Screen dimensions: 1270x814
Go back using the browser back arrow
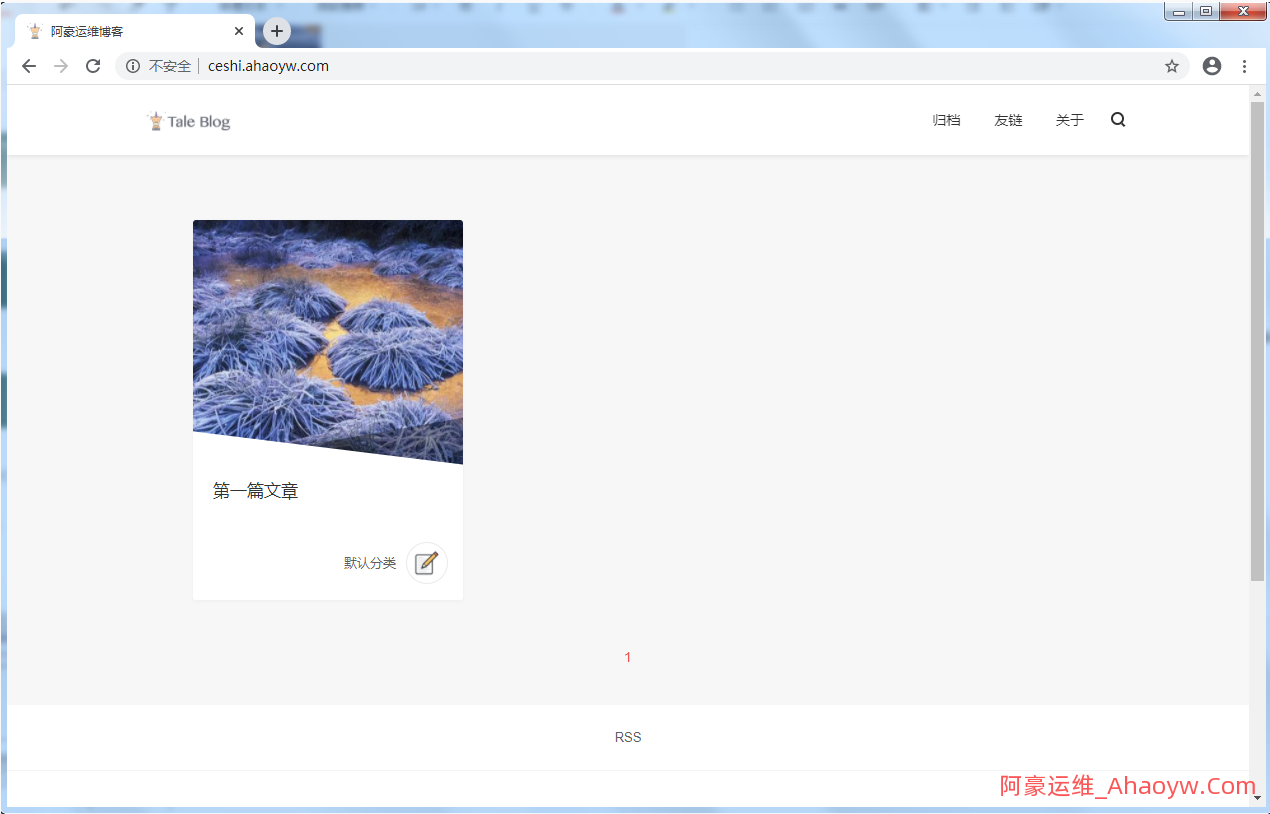tap(29, 66)
